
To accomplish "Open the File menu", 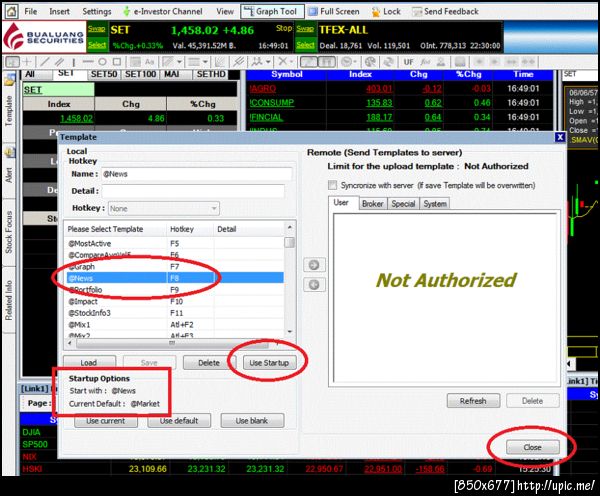I will point(31,11).
